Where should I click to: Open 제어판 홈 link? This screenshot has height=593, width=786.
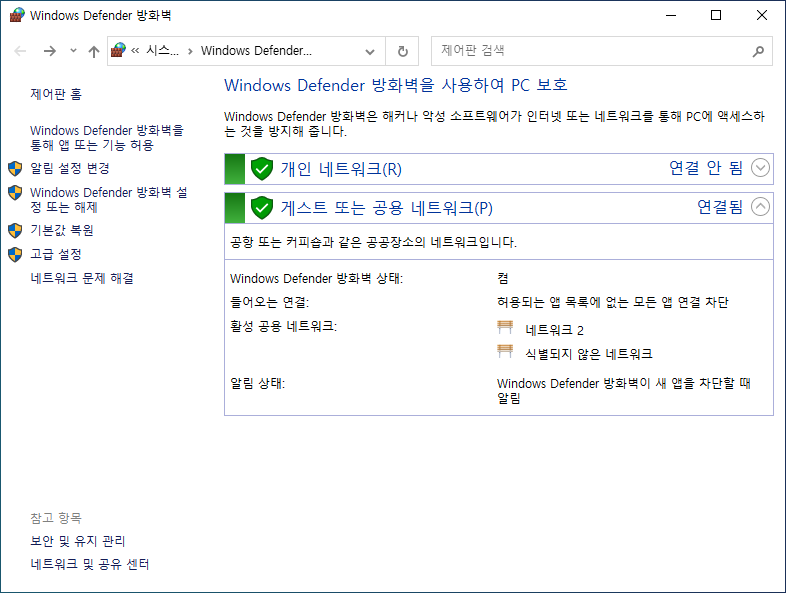(56, 94)
